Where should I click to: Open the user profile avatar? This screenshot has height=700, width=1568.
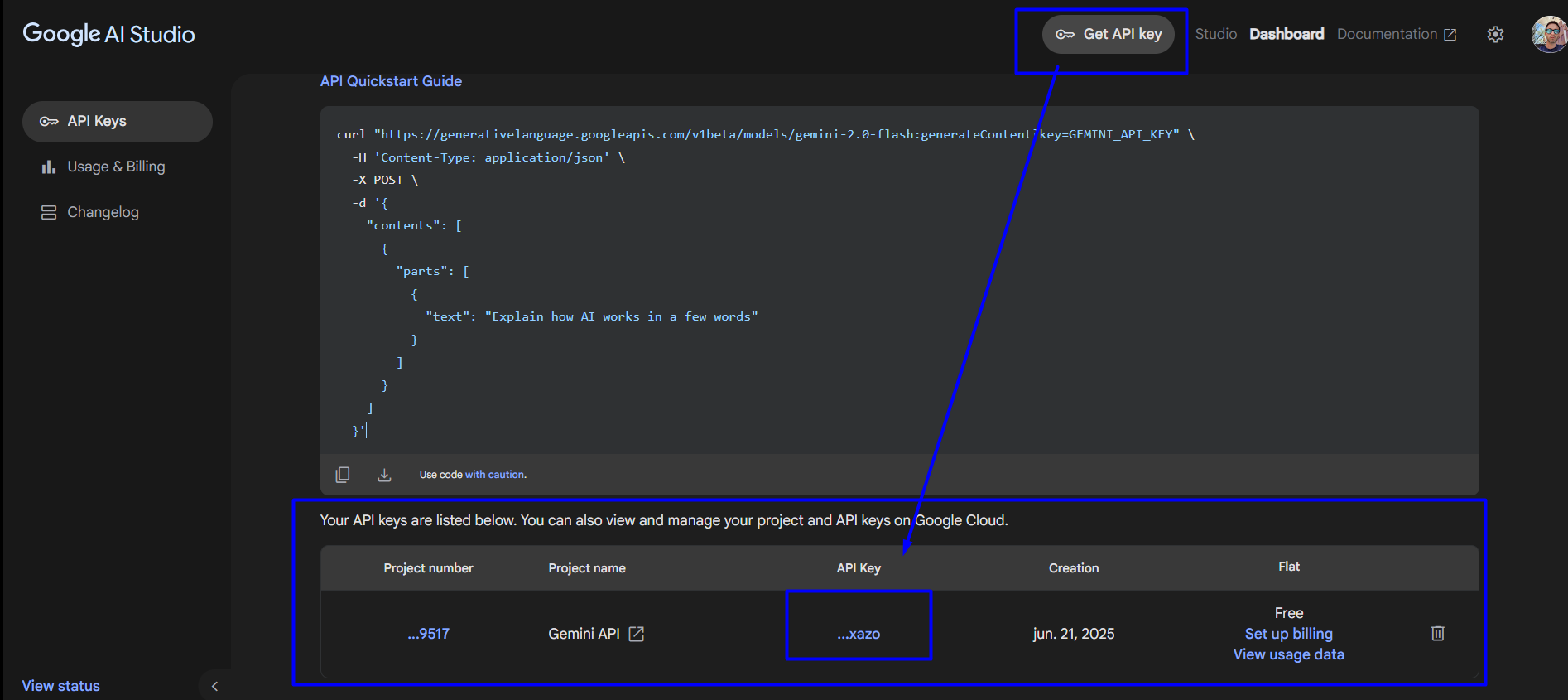point(1549,34)
